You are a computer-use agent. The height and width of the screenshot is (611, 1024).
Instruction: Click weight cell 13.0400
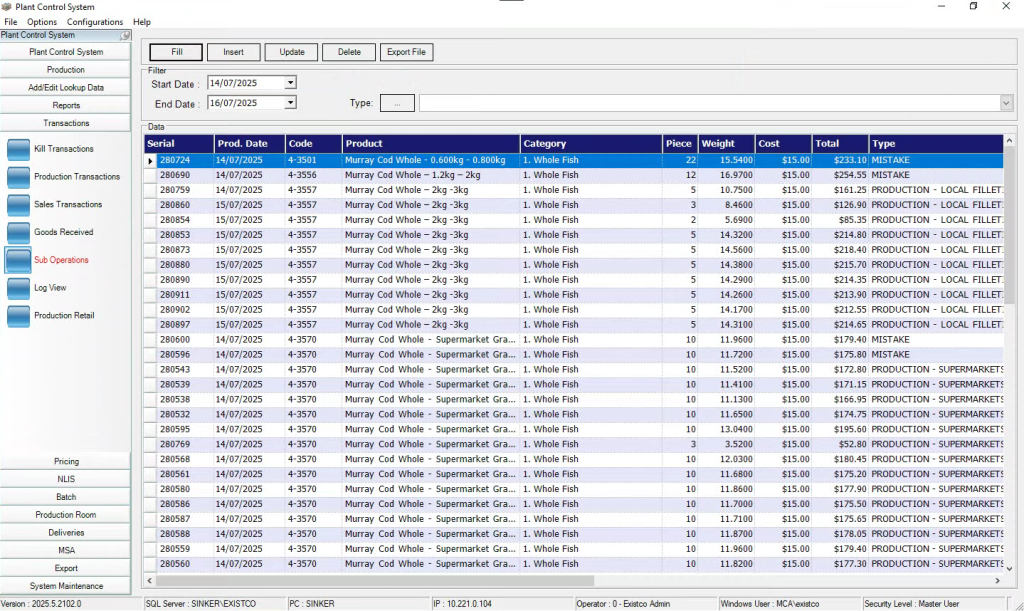[x=726, y=430]
